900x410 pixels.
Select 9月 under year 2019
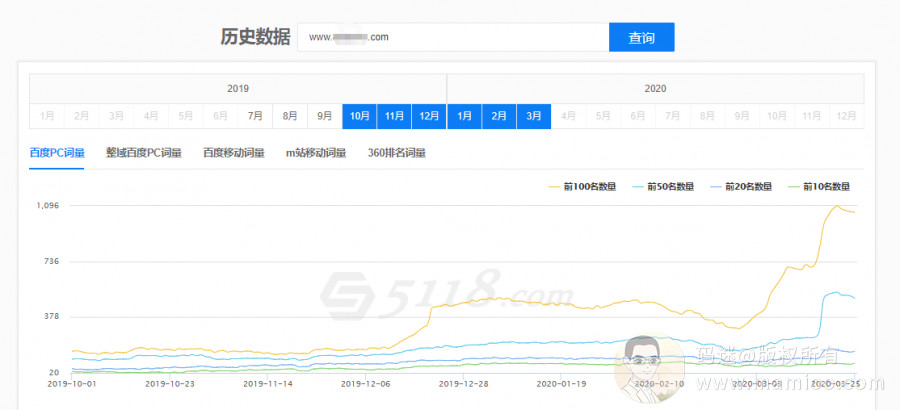pos(324,116)
